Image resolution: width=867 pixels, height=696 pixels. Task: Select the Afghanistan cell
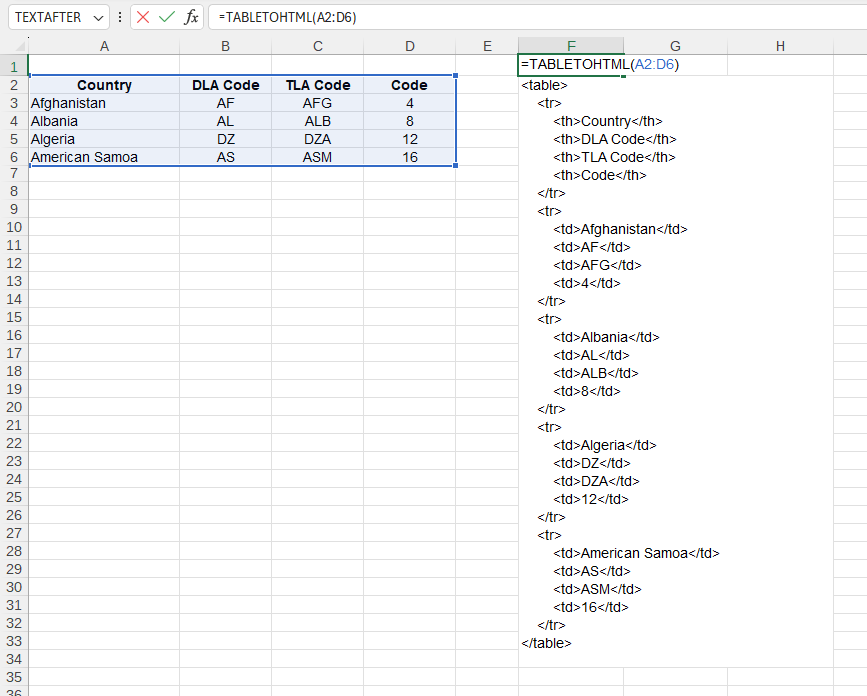click(104, 103)
